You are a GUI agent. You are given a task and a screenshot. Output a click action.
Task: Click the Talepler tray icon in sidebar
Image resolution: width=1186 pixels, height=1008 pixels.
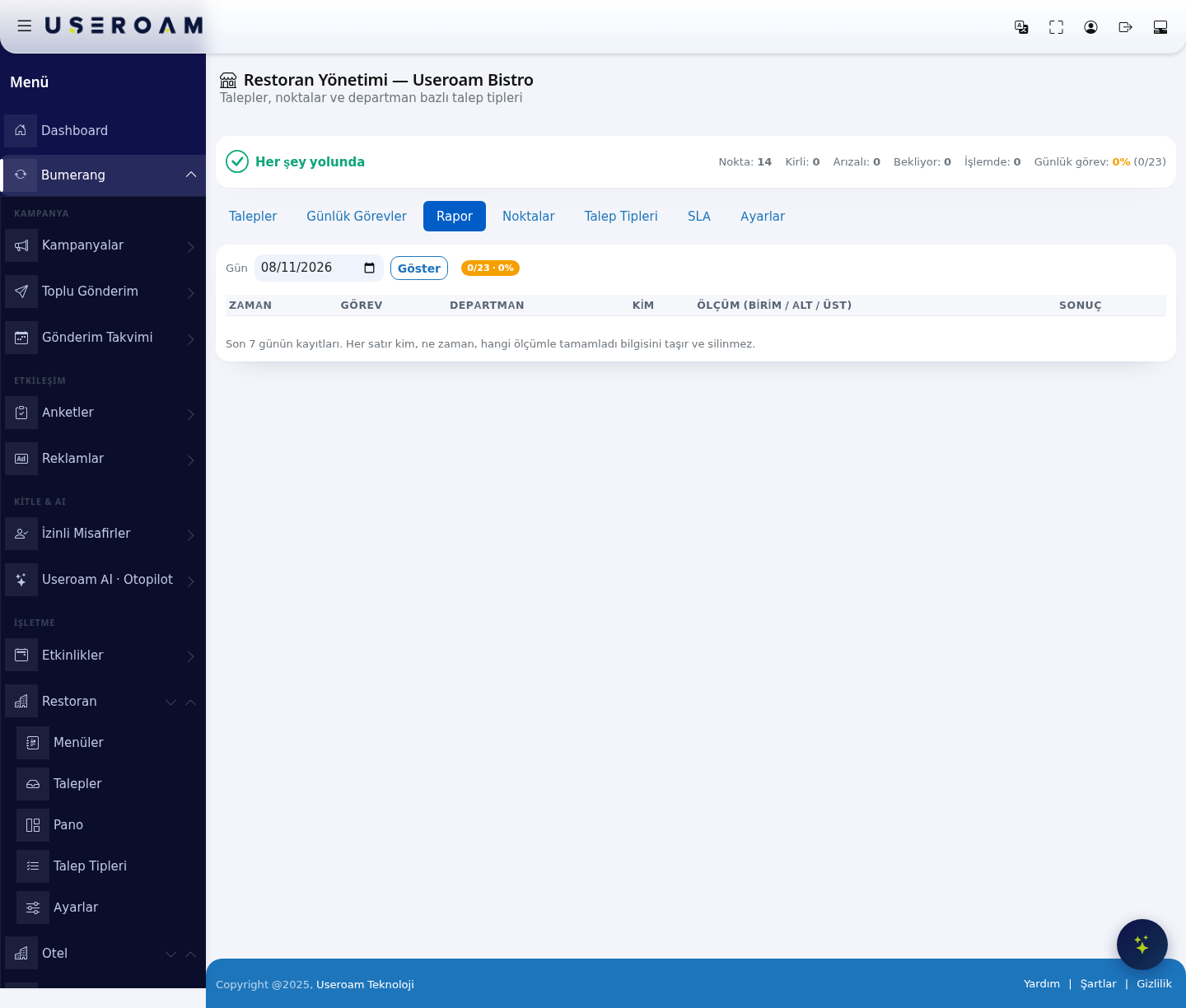[x=33, y=784]
